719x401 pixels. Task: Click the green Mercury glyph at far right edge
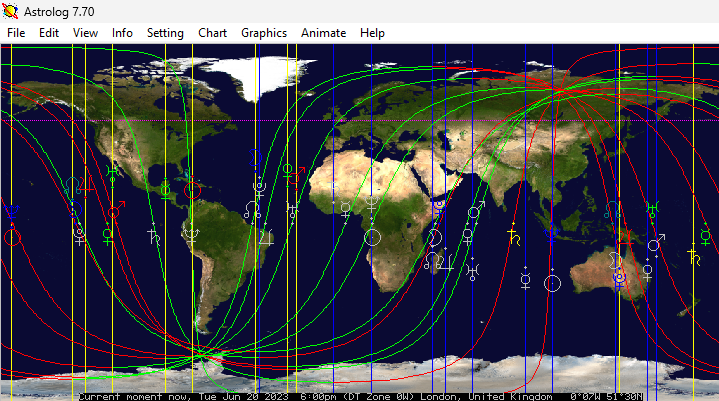tap(706, 237)
